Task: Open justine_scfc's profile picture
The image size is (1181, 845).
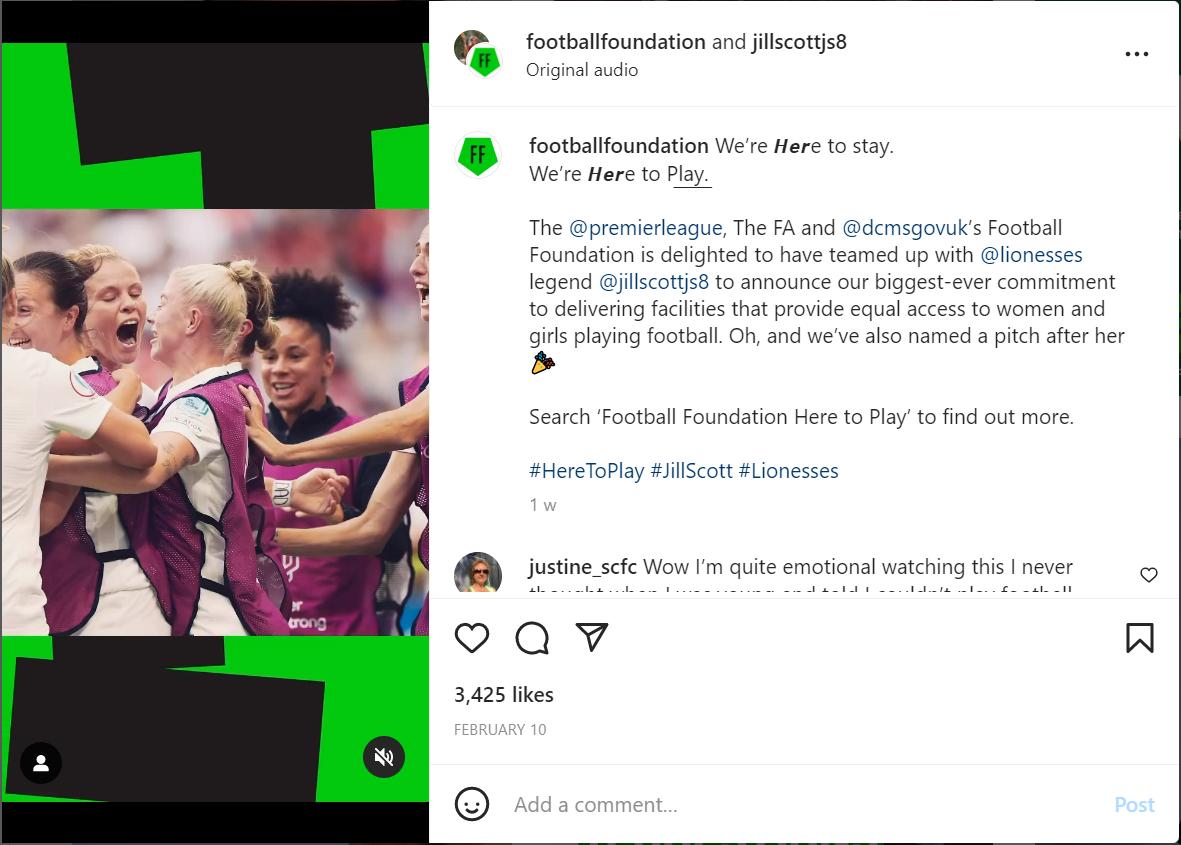Action: click(478, 572)
